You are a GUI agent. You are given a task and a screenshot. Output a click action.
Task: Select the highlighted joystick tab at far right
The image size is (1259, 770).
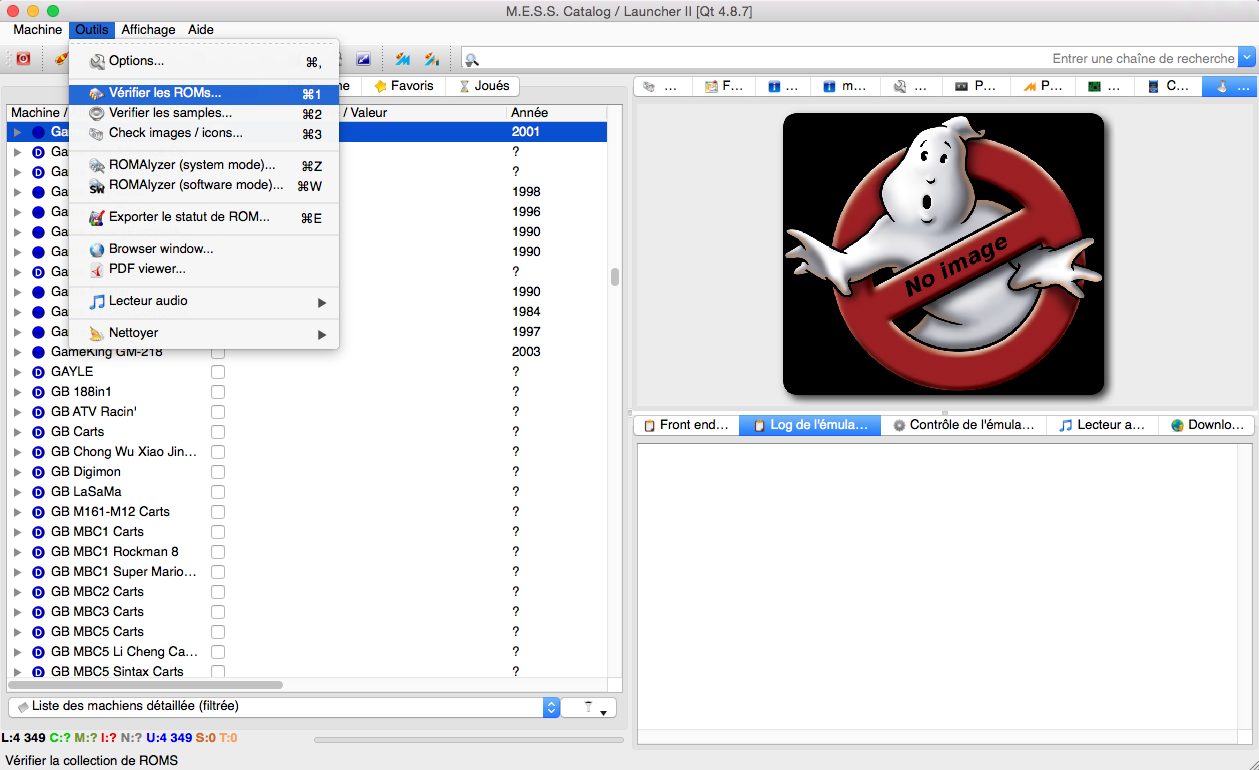pos(1228,86)
